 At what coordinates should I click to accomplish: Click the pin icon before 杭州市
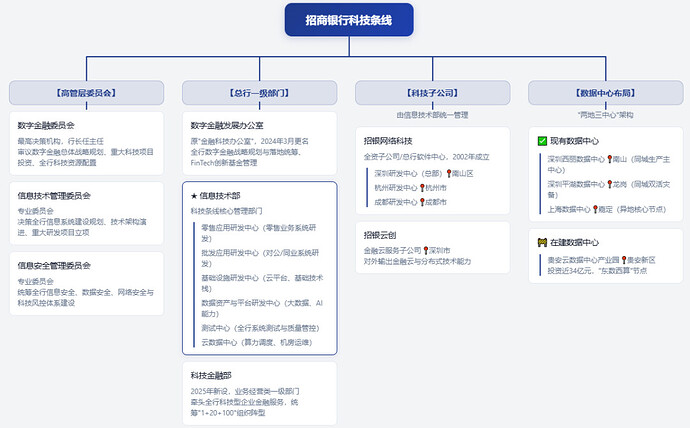tap(422, 188)
